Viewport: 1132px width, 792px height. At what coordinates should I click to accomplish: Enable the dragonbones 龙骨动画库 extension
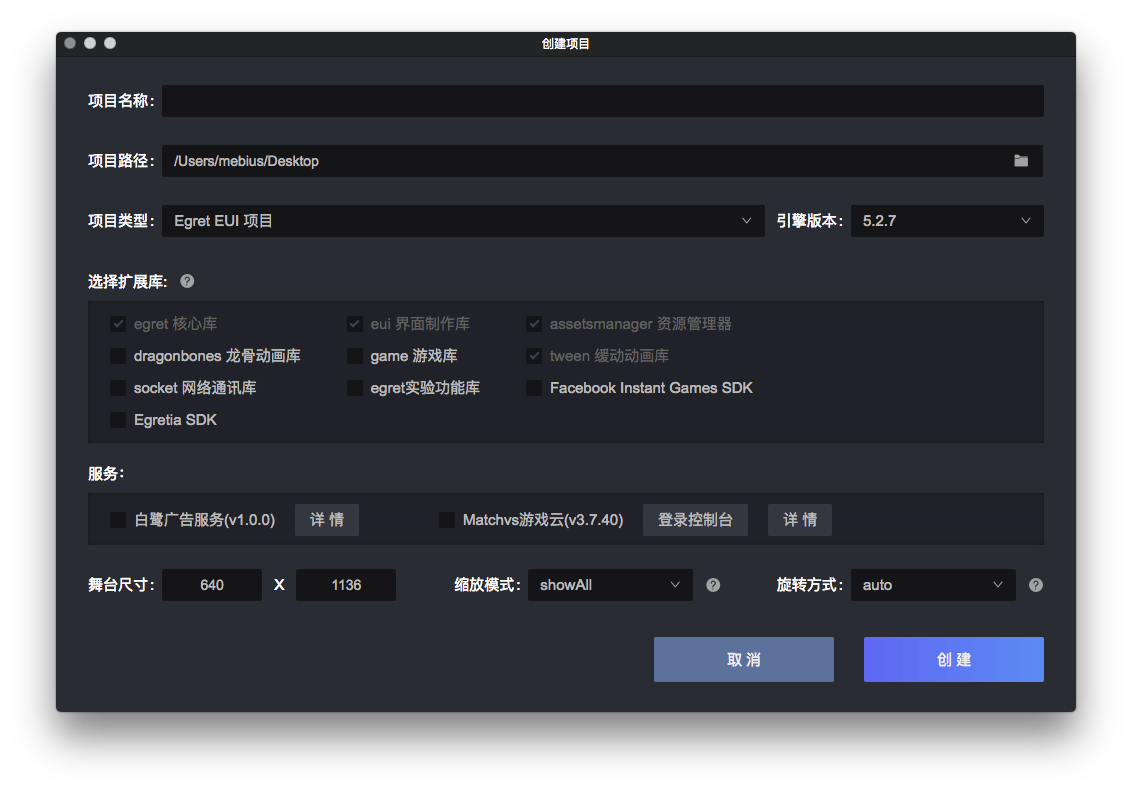point(118,355)
